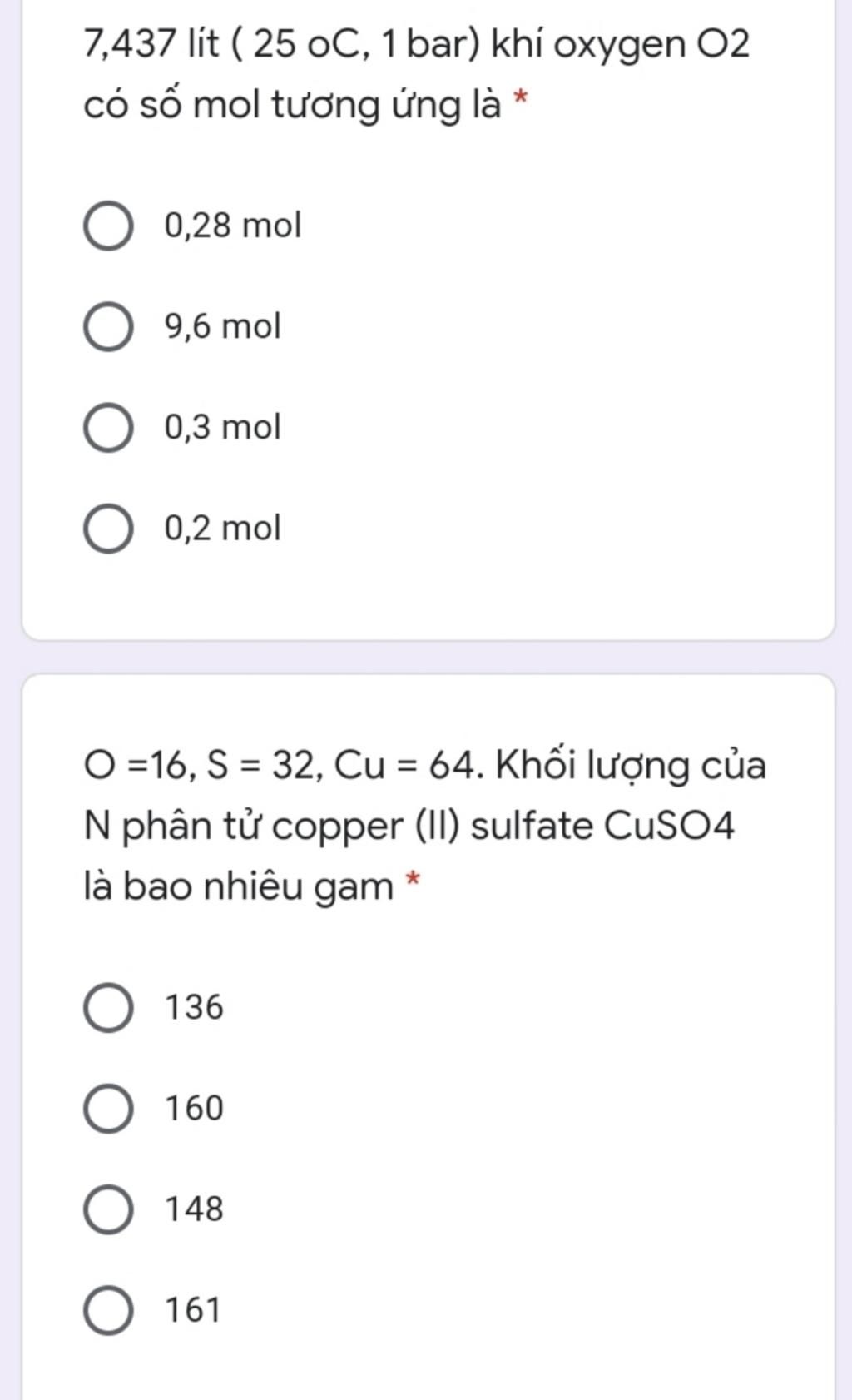Choose the 0,2 mol answer

coord(108,529)
